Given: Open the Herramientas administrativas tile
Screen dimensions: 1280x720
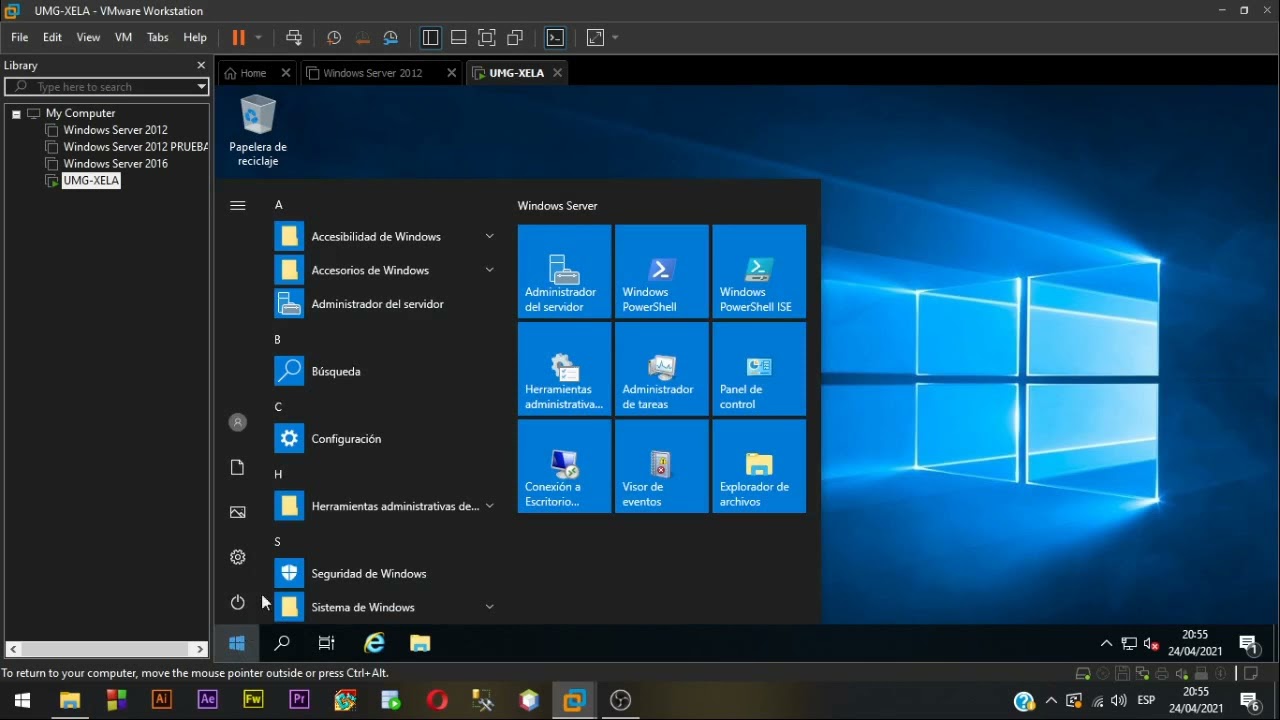Looking at the screenshot, I should 564,369.
